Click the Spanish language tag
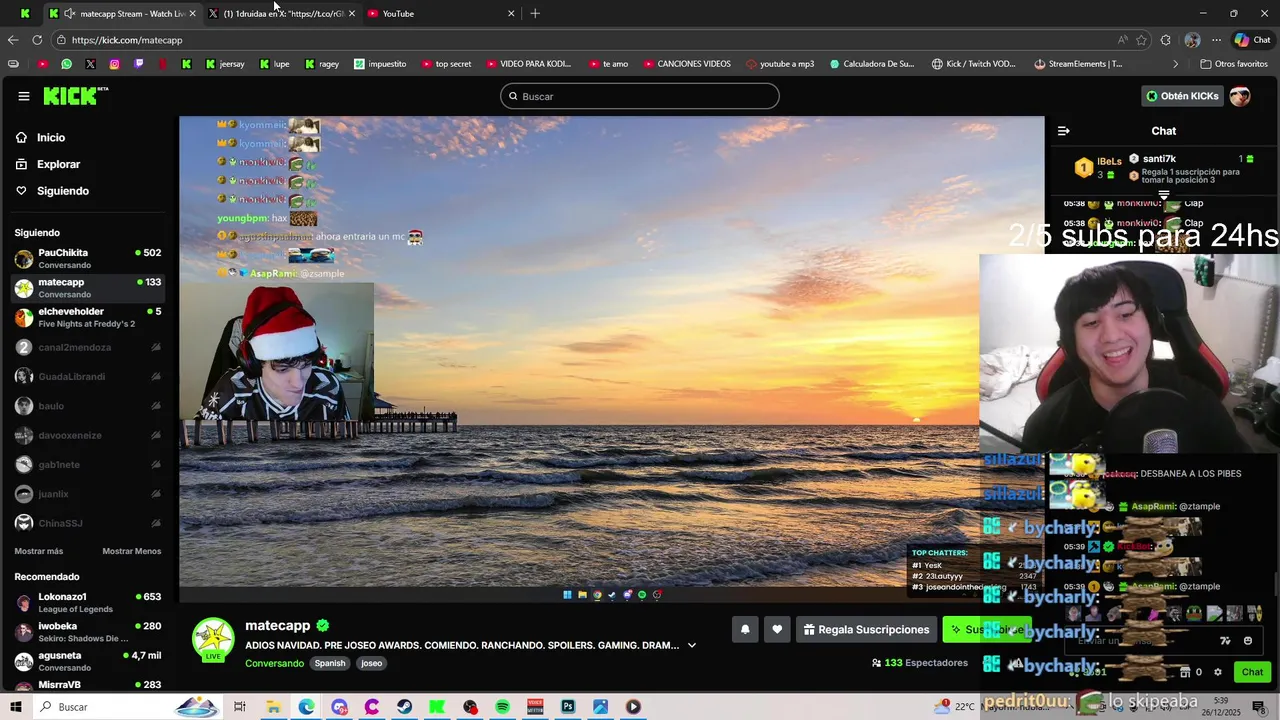 coord(330,663)
